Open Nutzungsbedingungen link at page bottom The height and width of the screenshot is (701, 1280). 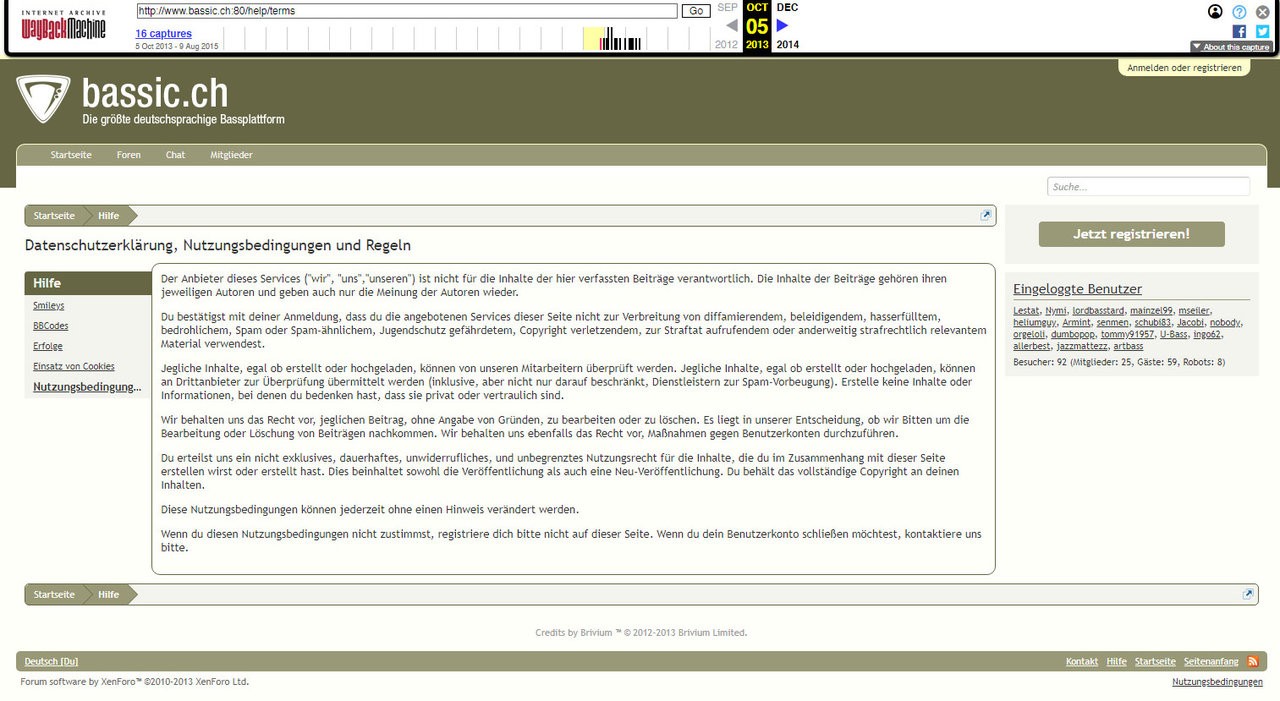tap(1217, 682)
